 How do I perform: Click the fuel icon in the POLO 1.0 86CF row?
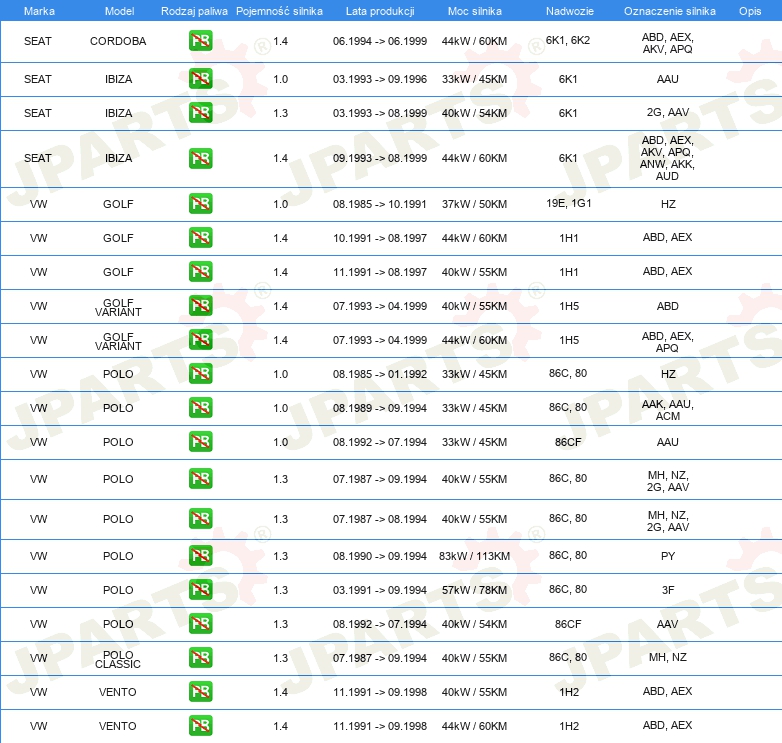pos(200,442)
